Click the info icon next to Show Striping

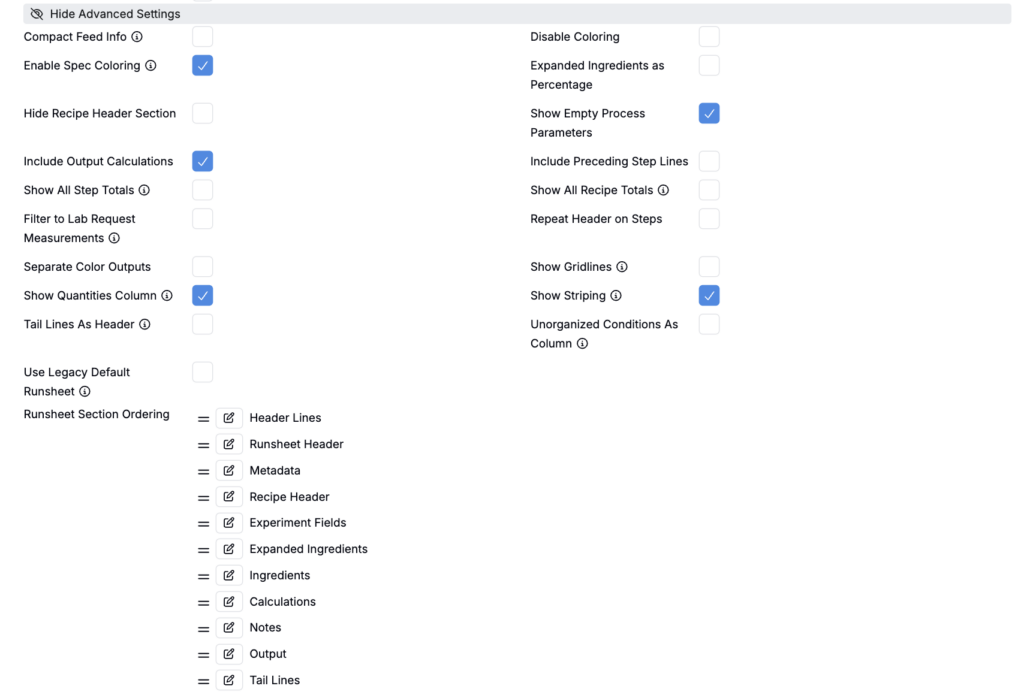click(616, 296)
